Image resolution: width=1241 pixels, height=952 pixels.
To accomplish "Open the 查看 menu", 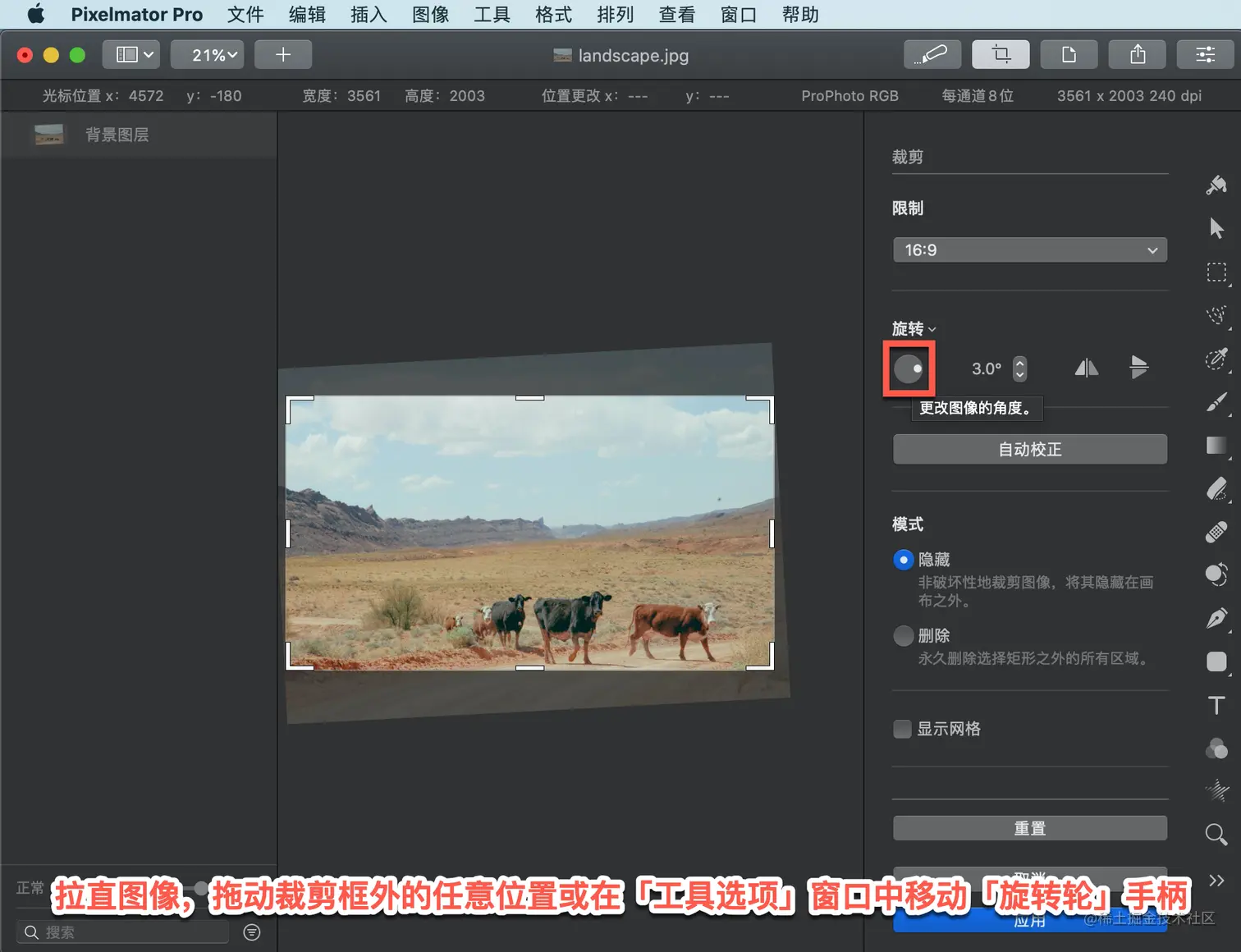I will click(676, 15).
